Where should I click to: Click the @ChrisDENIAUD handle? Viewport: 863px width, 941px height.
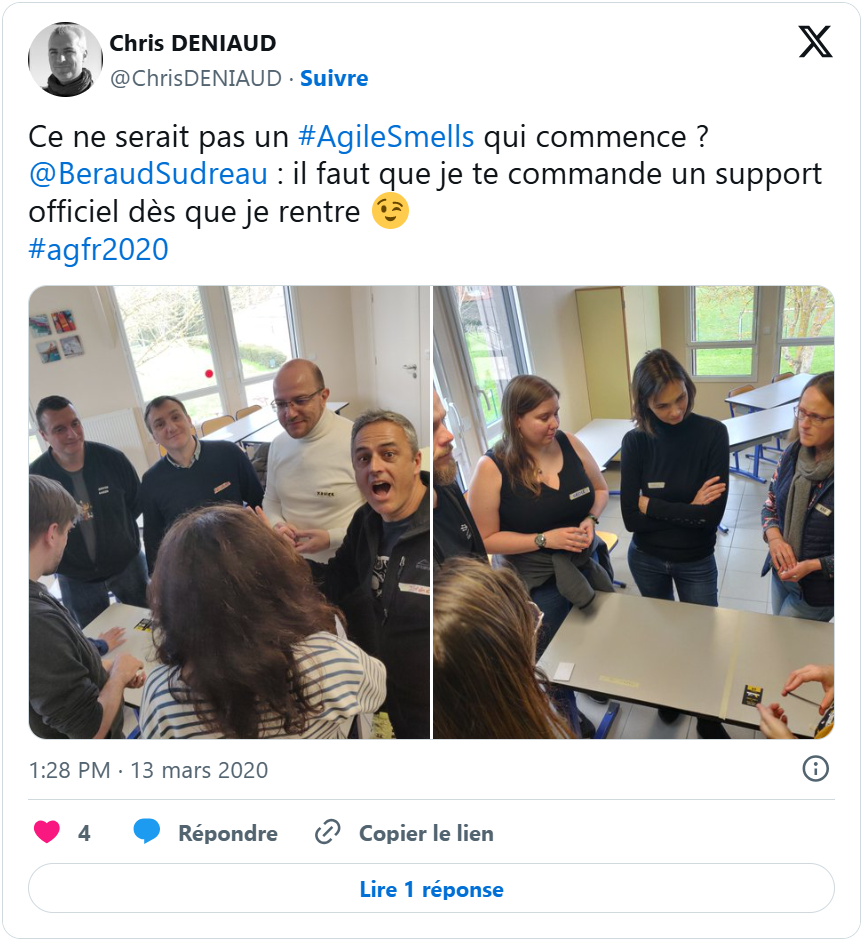(x=196, y=79)
